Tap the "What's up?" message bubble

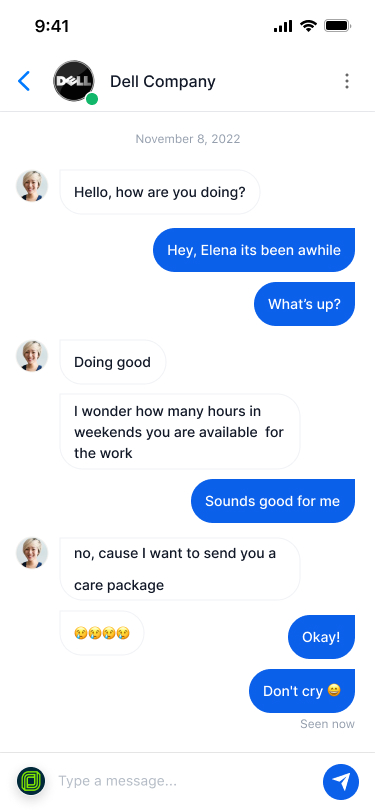[x=305, y=304]
